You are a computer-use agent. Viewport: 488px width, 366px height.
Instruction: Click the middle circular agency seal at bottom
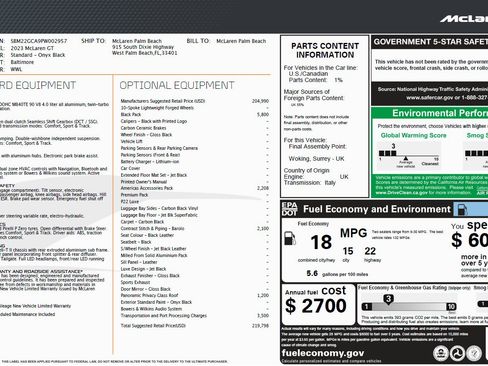(457, 353)
